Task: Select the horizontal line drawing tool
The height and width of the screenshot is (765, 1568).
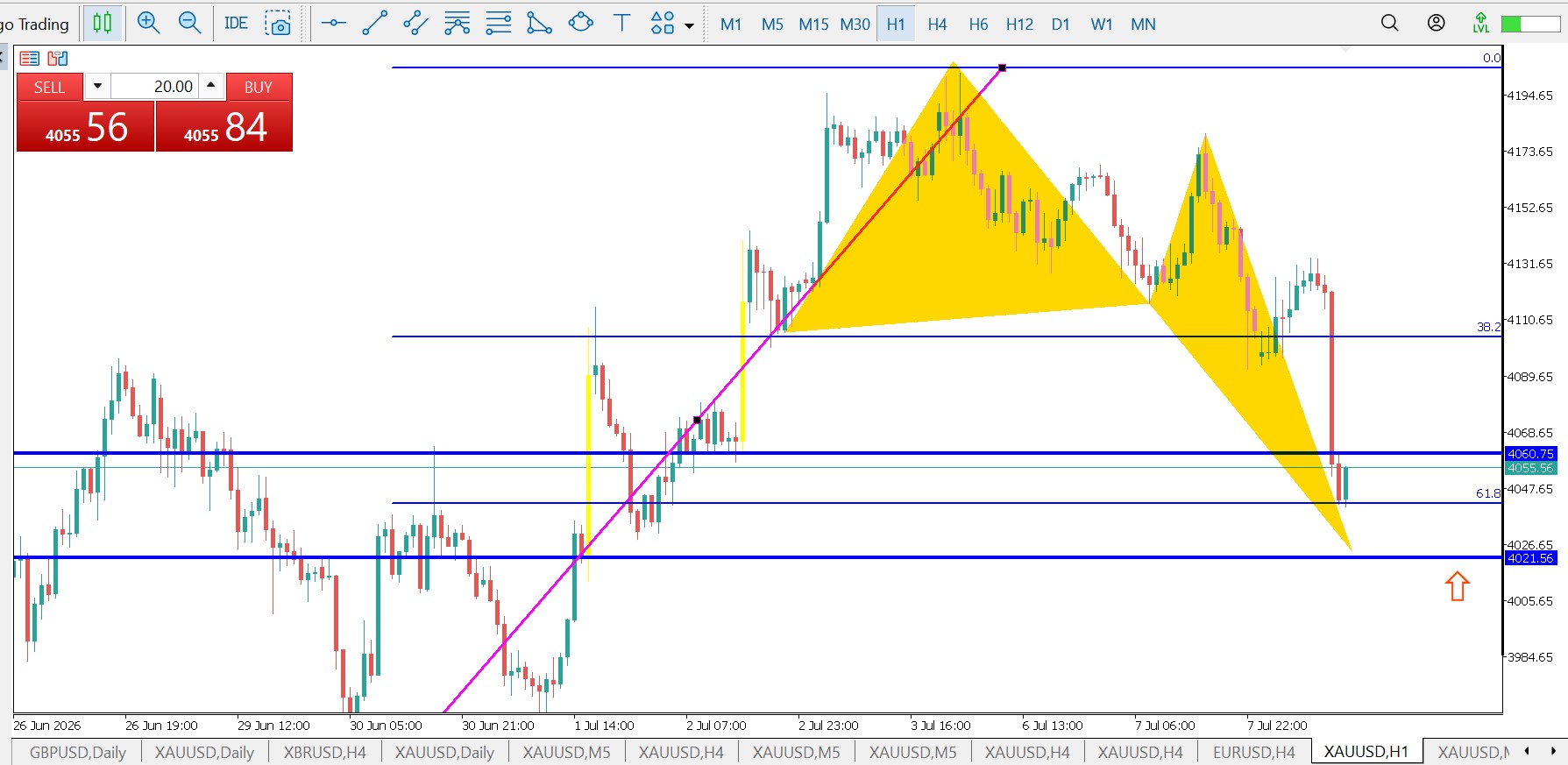Action: (333, 24)
